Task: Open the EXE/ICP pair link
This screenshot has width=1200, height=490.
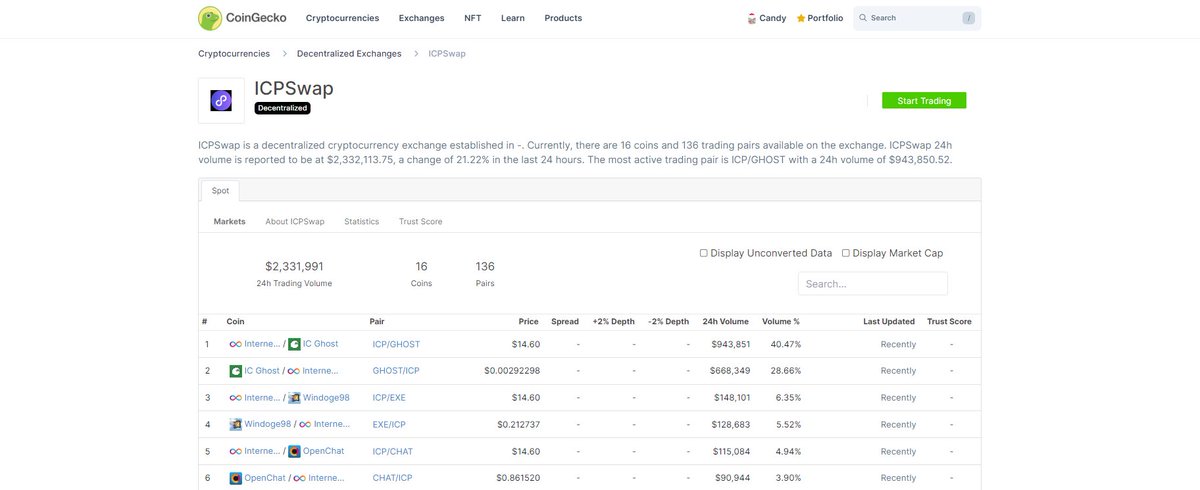Action: click(389, 425)
